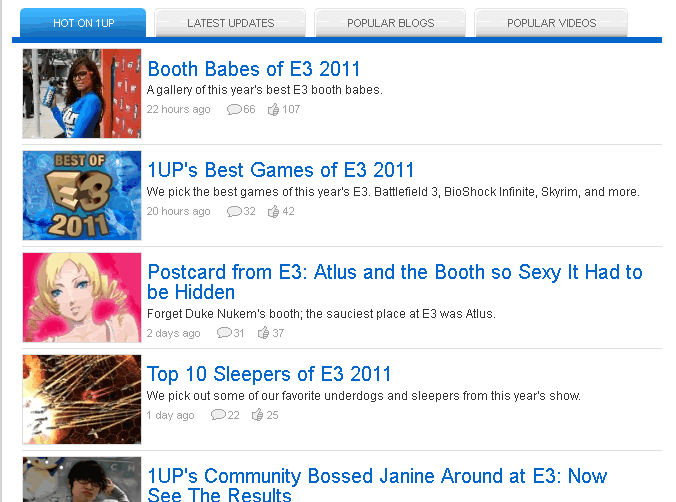The height and width of the screenshot is (502, 676).
Task: Open 1UP's Best Games of E3 2011
Action: 280,170
